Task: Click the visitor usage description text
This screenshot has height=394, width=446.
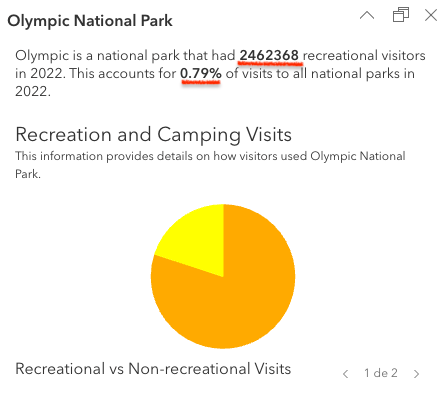Action: [x=210, y=165]
